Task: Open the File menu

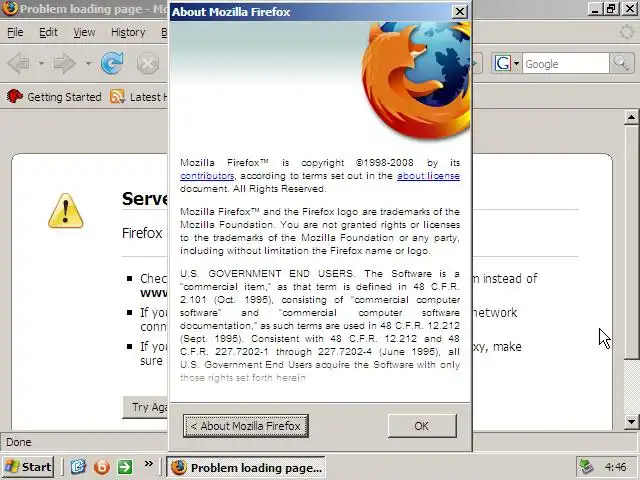Action: click(15, 32)
